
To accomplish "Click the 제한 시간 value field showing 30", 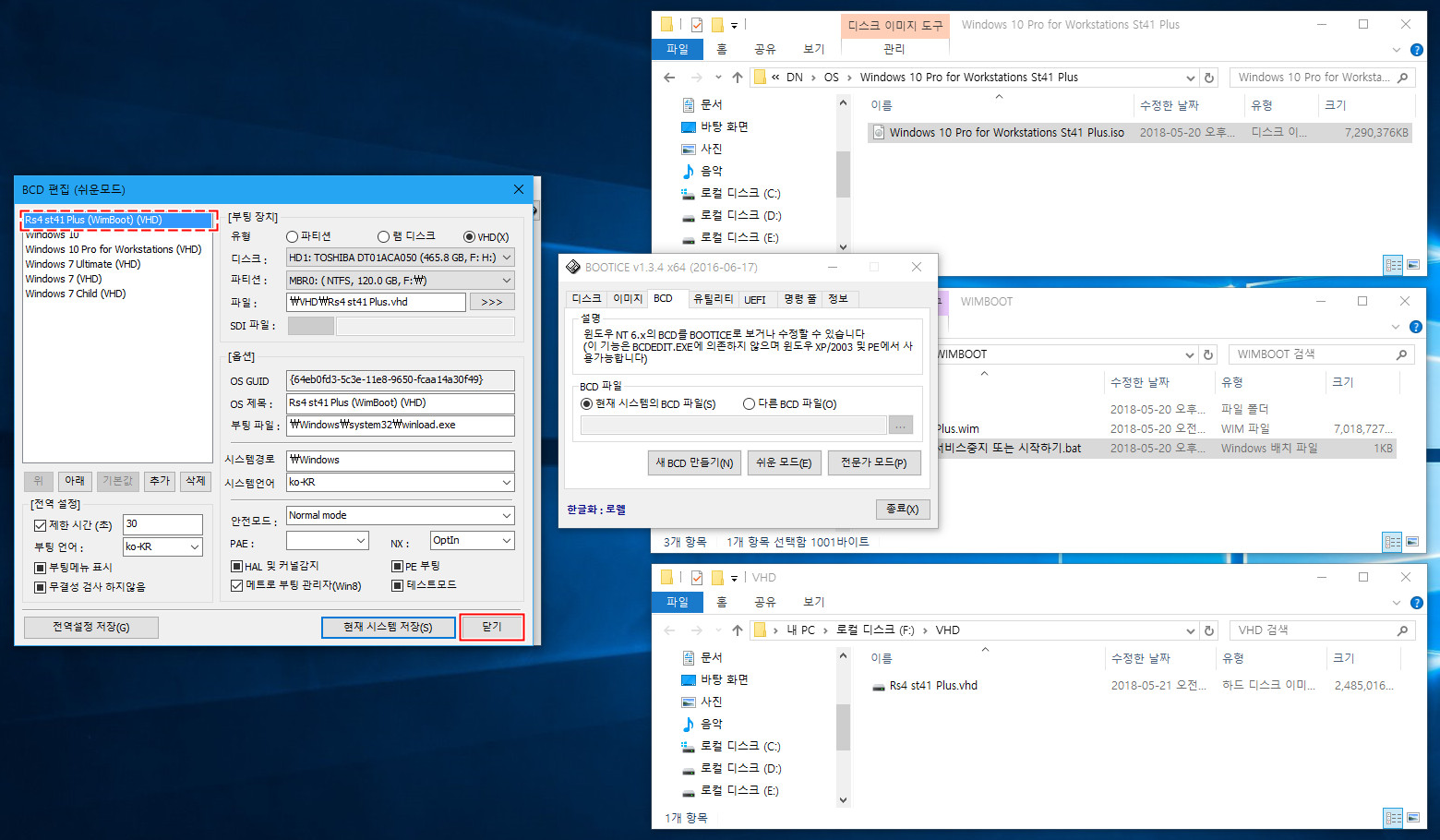I will point(163,524).
